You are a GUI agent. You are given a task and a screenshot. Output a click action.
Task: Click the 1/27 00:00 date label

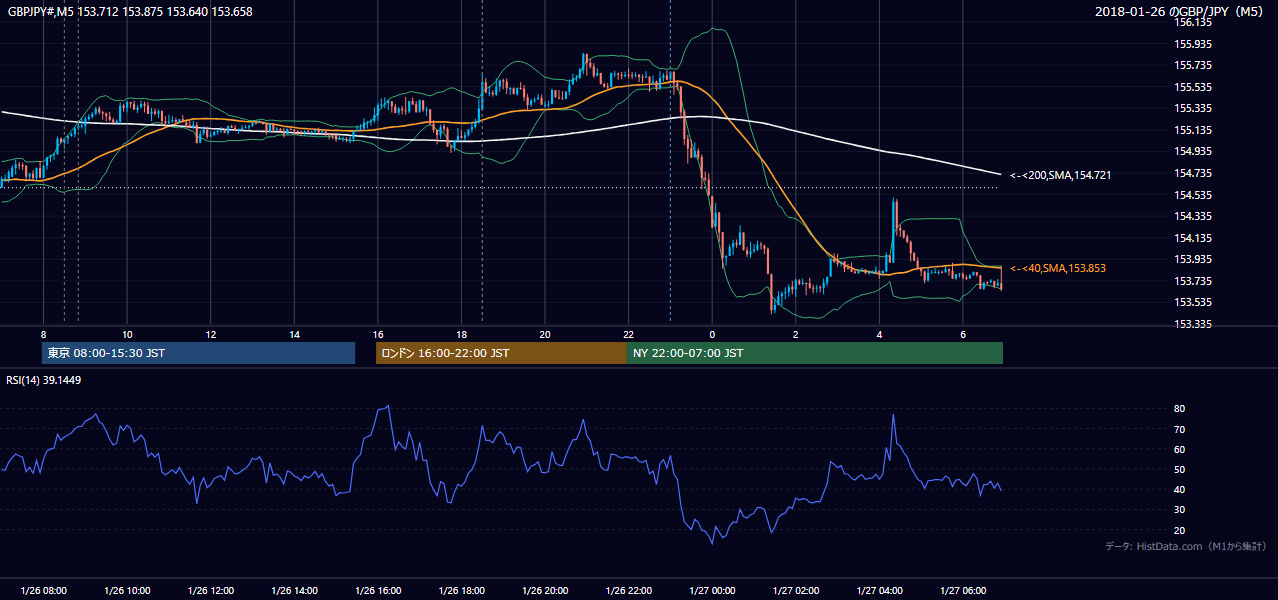coord(712,591)
